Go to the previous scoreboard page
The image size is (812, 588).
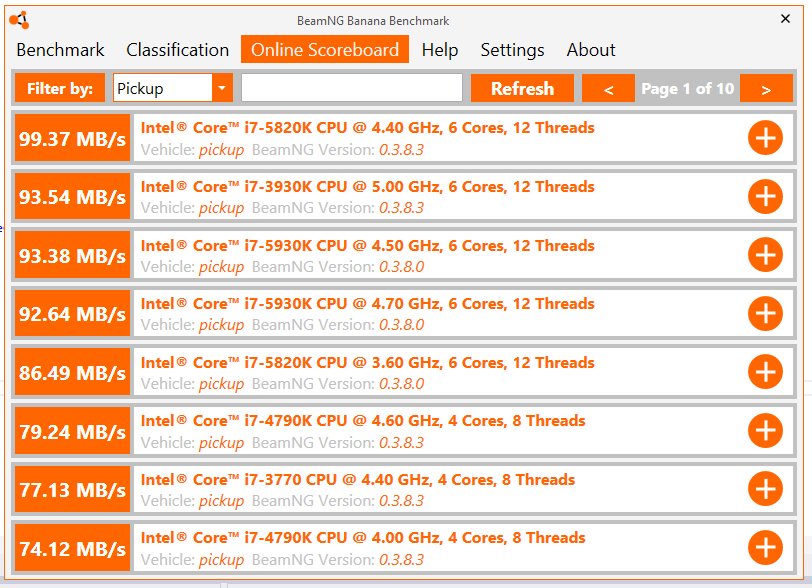[x=608, y=88]
